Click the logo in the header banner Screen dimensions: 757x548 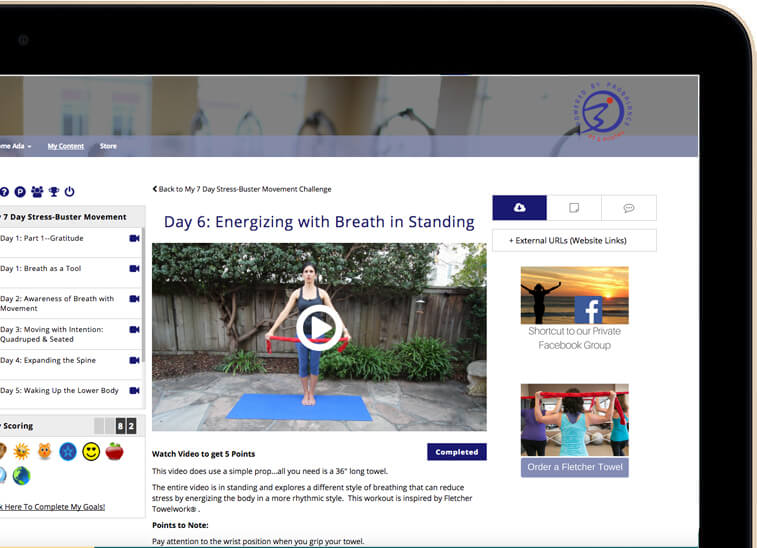[602, 112]
